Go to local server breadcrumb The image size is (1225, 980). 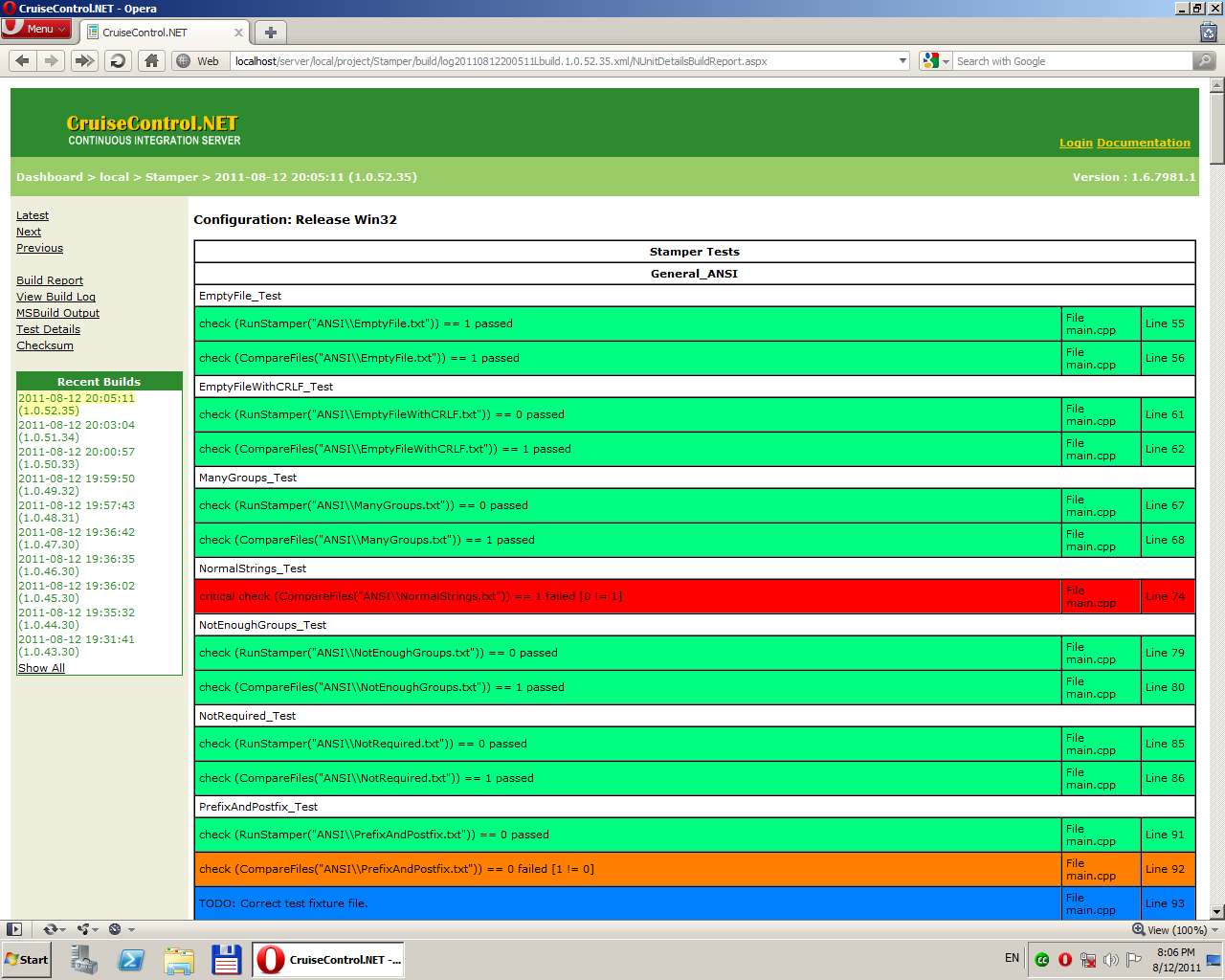[x=114, y=177]
